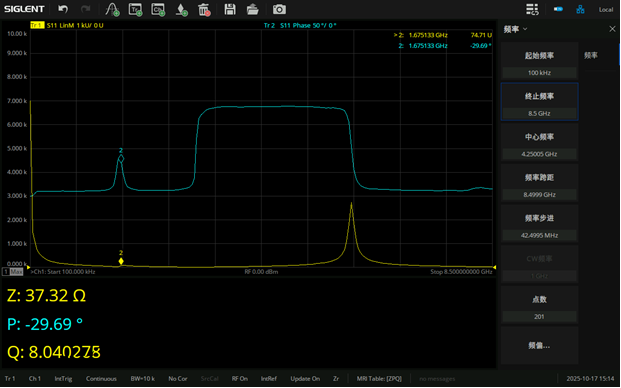This screenshot has height=388, width=621.
Task: Click the dimmed SrcCal status entry
Action: [210, 378]
